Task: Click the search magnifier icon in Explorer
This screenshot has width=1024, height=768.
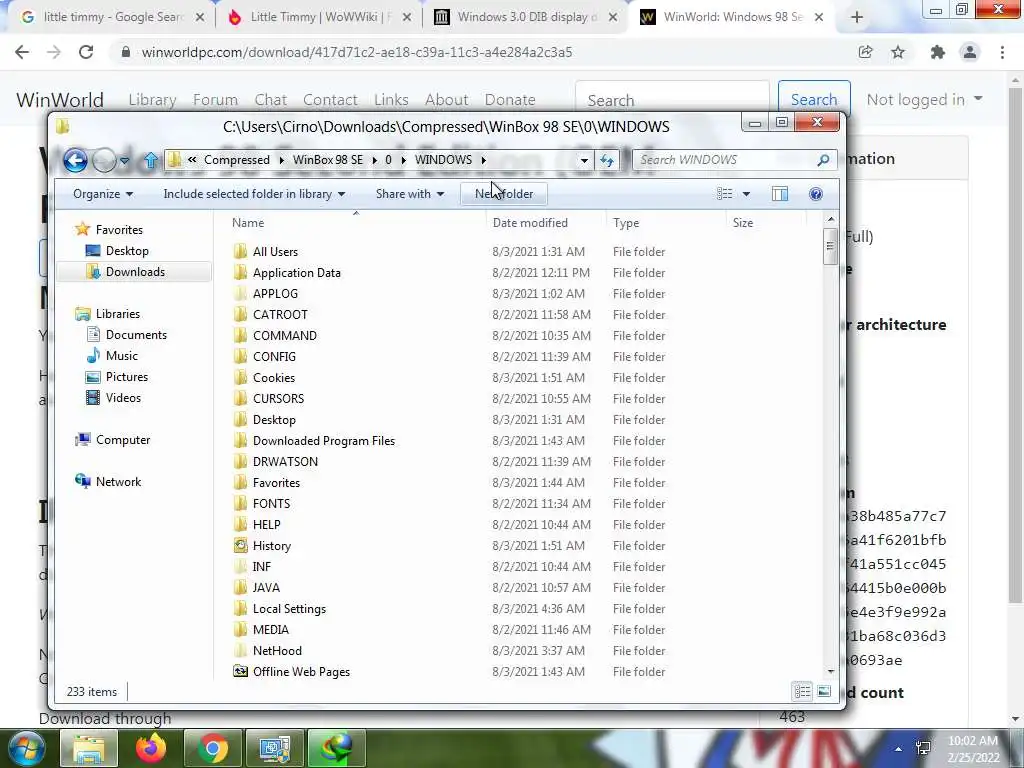Action: (x=824, y=160)
